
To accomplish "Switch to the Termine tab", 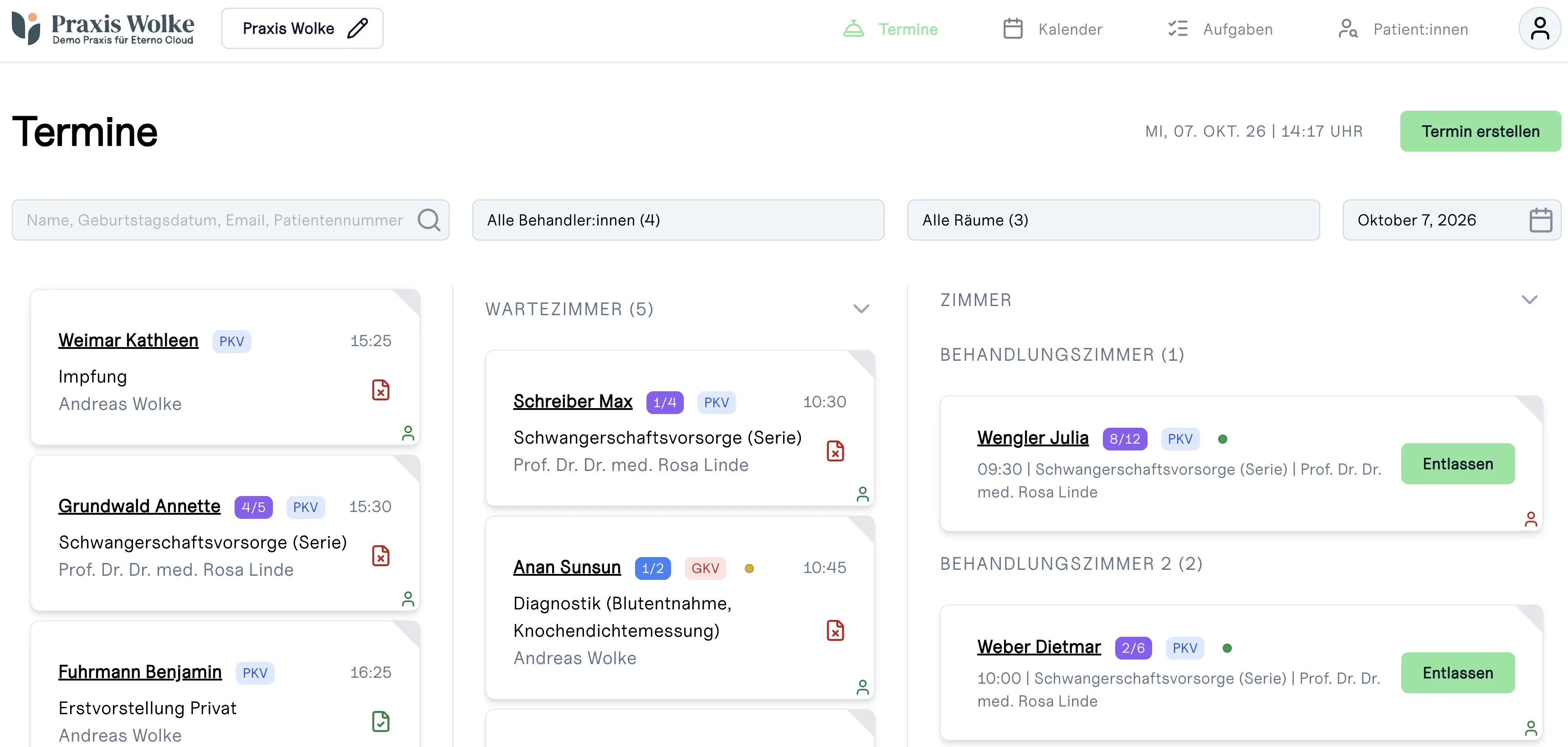I will [x=890, y=29].
